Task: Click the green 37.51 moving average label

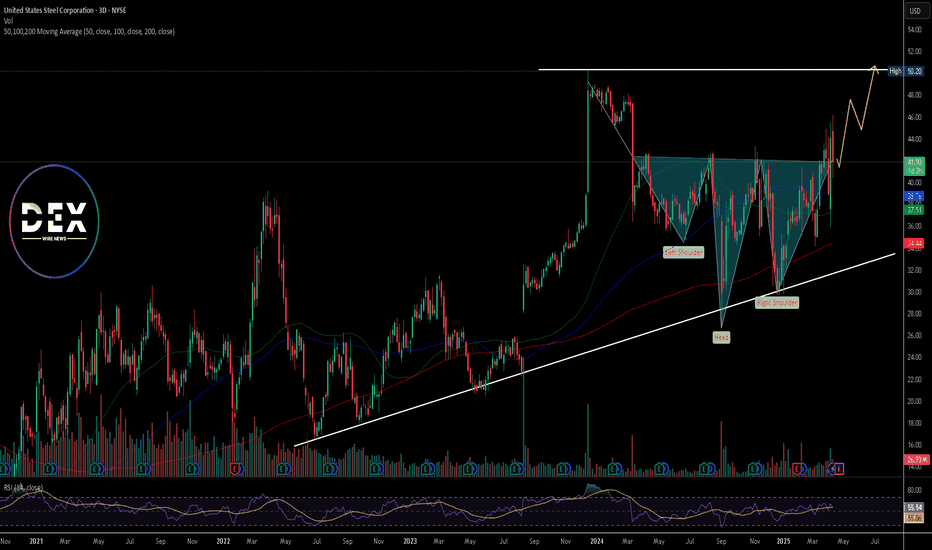Action: (914, 210)
